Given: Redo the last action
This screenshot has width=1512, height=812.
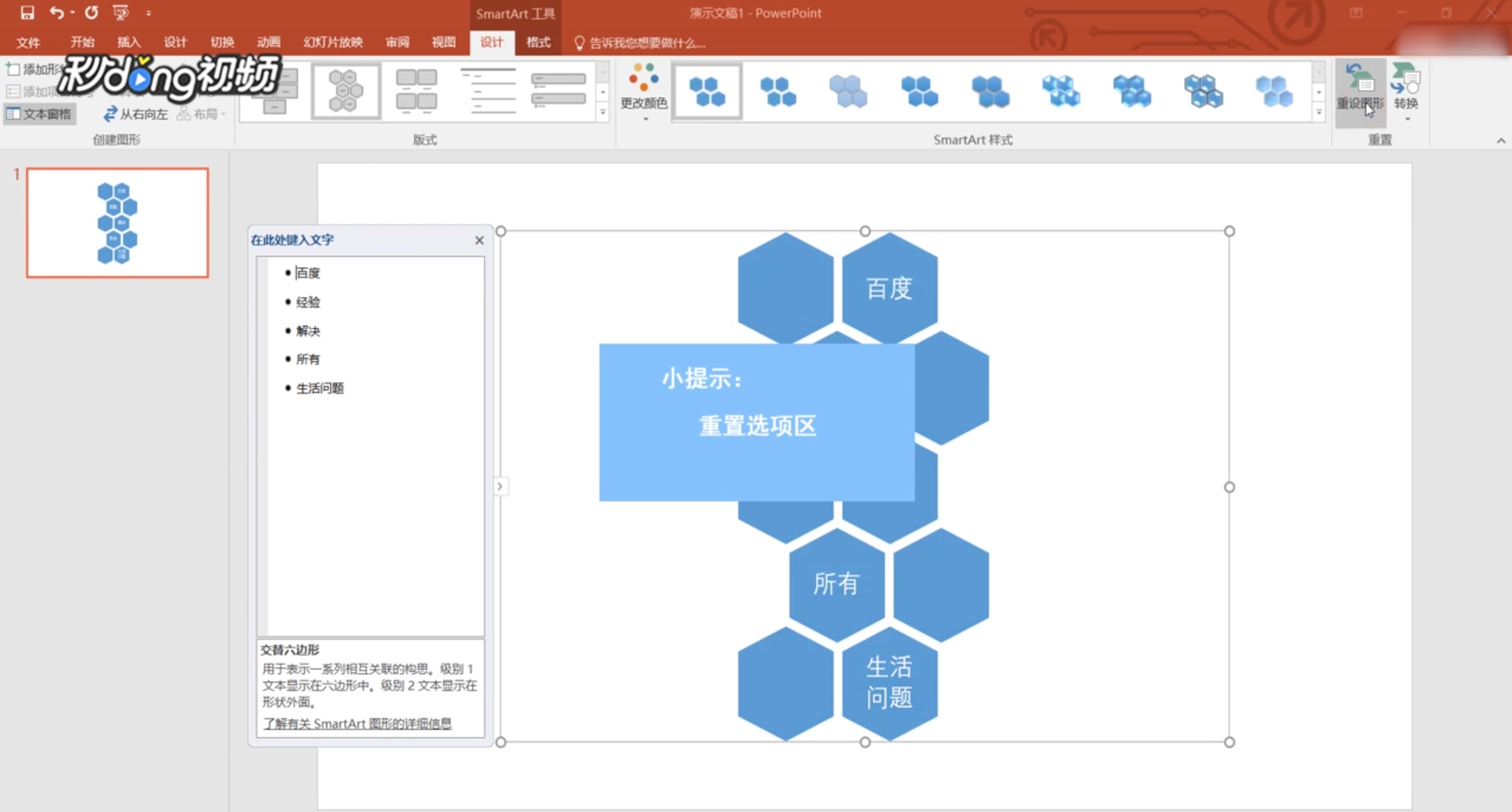Looking at the screenshot, I should click(91, 13).
